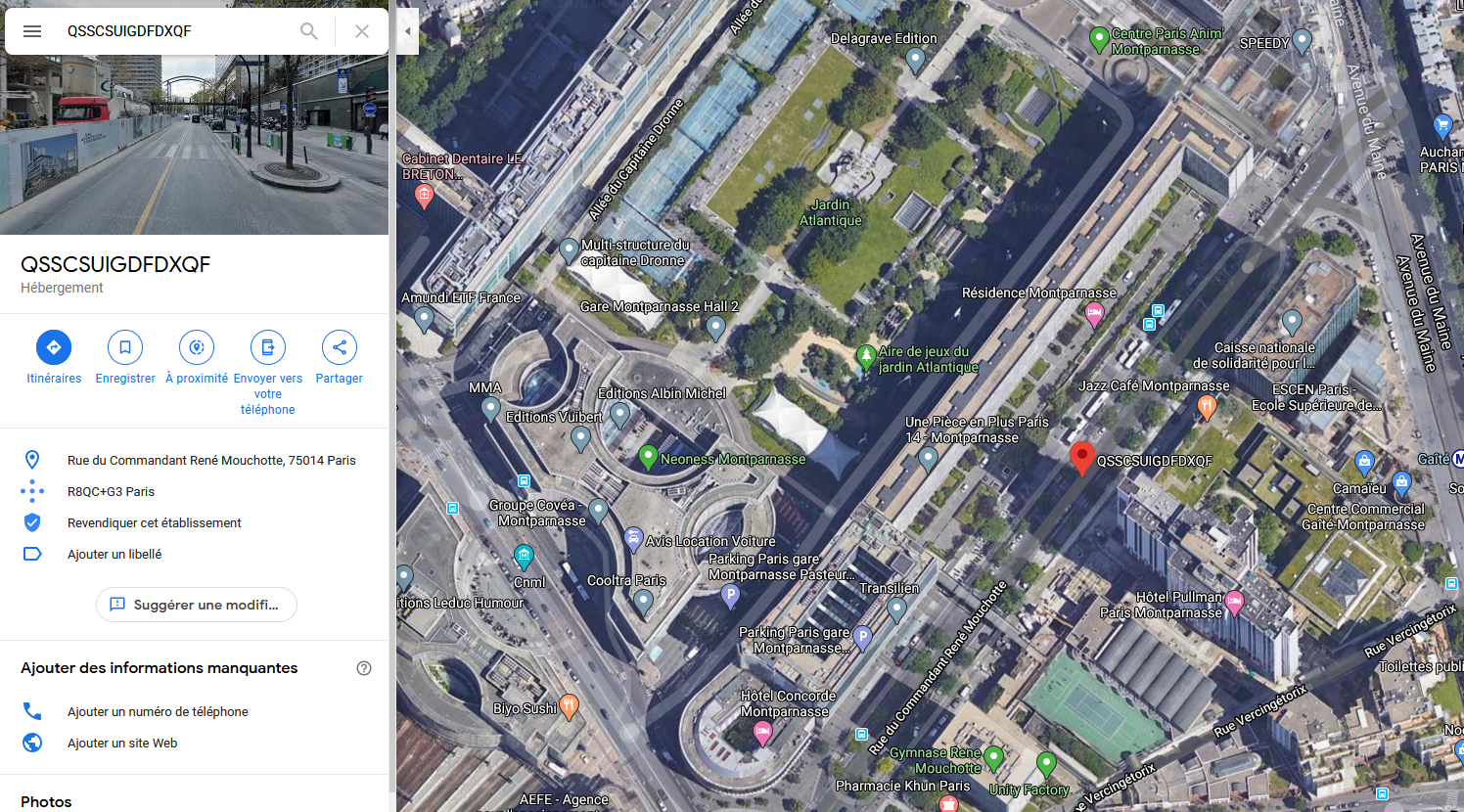Image resolution: width=1464 pixels, height=812 pixels.
Task: Click Ajouter un numéro de téléphone
Action: [x=158, y=711]
